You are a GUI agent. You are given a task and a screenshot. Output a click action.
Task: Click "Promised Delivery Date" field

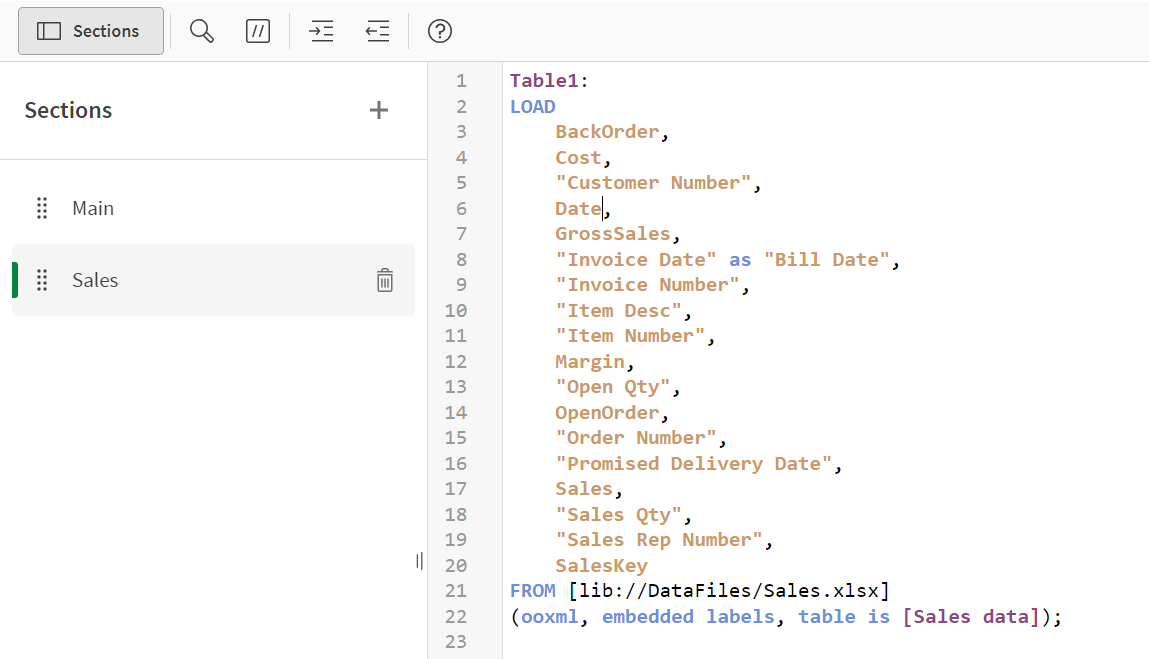pyautogui.click(x=693, y=463)
